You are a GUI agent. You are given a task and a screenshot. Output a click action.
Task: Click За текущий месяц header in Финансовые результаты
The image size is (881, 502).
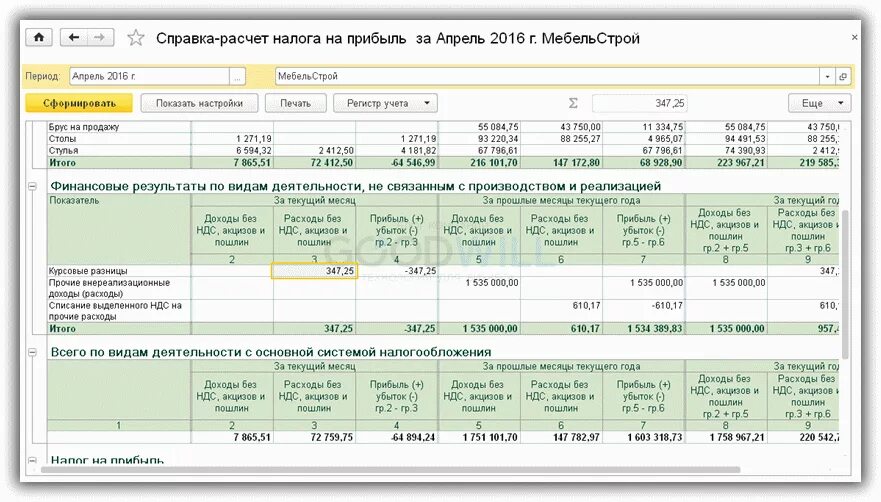click(315, 200)
